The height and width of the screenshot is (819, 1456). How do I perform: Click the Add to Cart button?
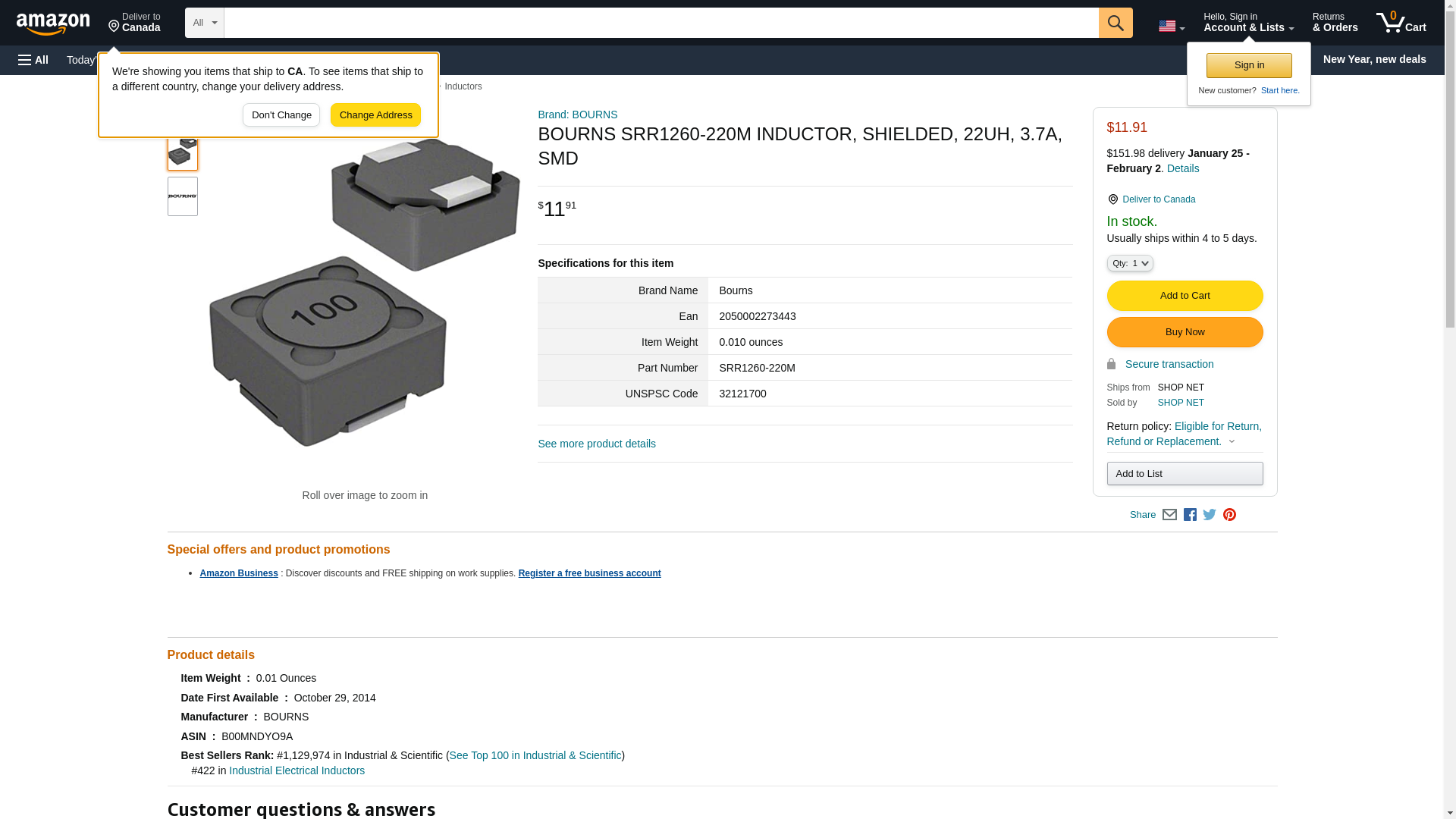coord(1185,296)
